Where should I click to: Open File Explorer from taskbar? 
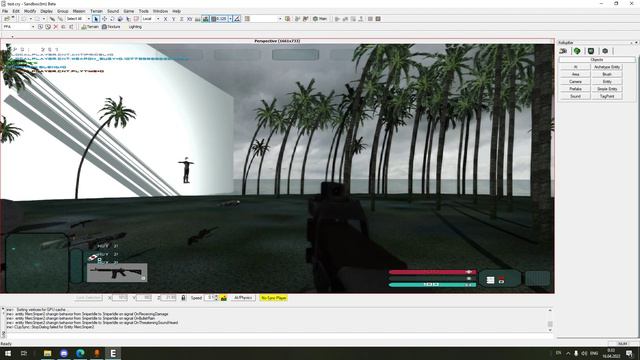[47, 353]
